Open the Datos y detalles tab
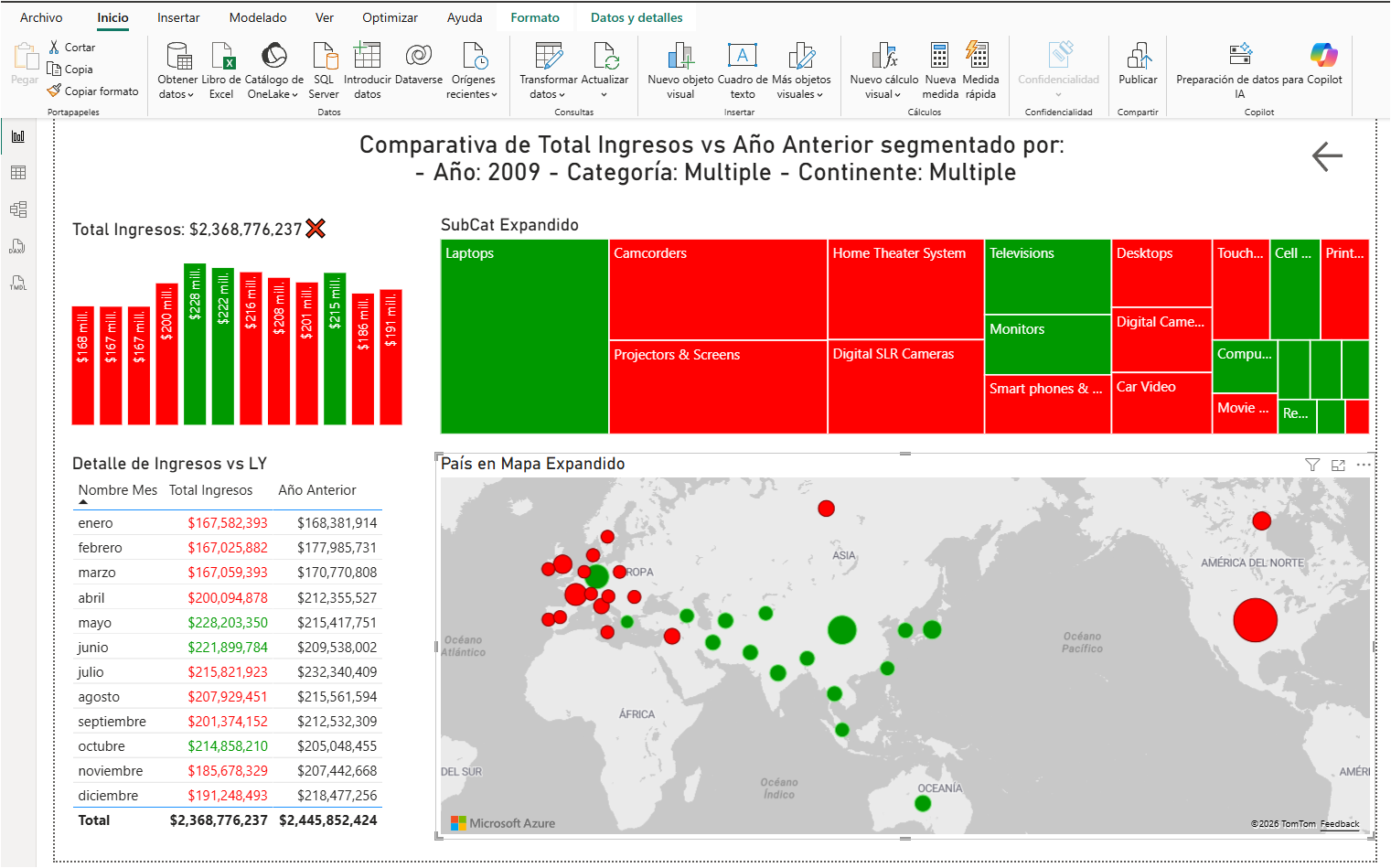This screenshot has width=1391, height=868. pos(637,17)
